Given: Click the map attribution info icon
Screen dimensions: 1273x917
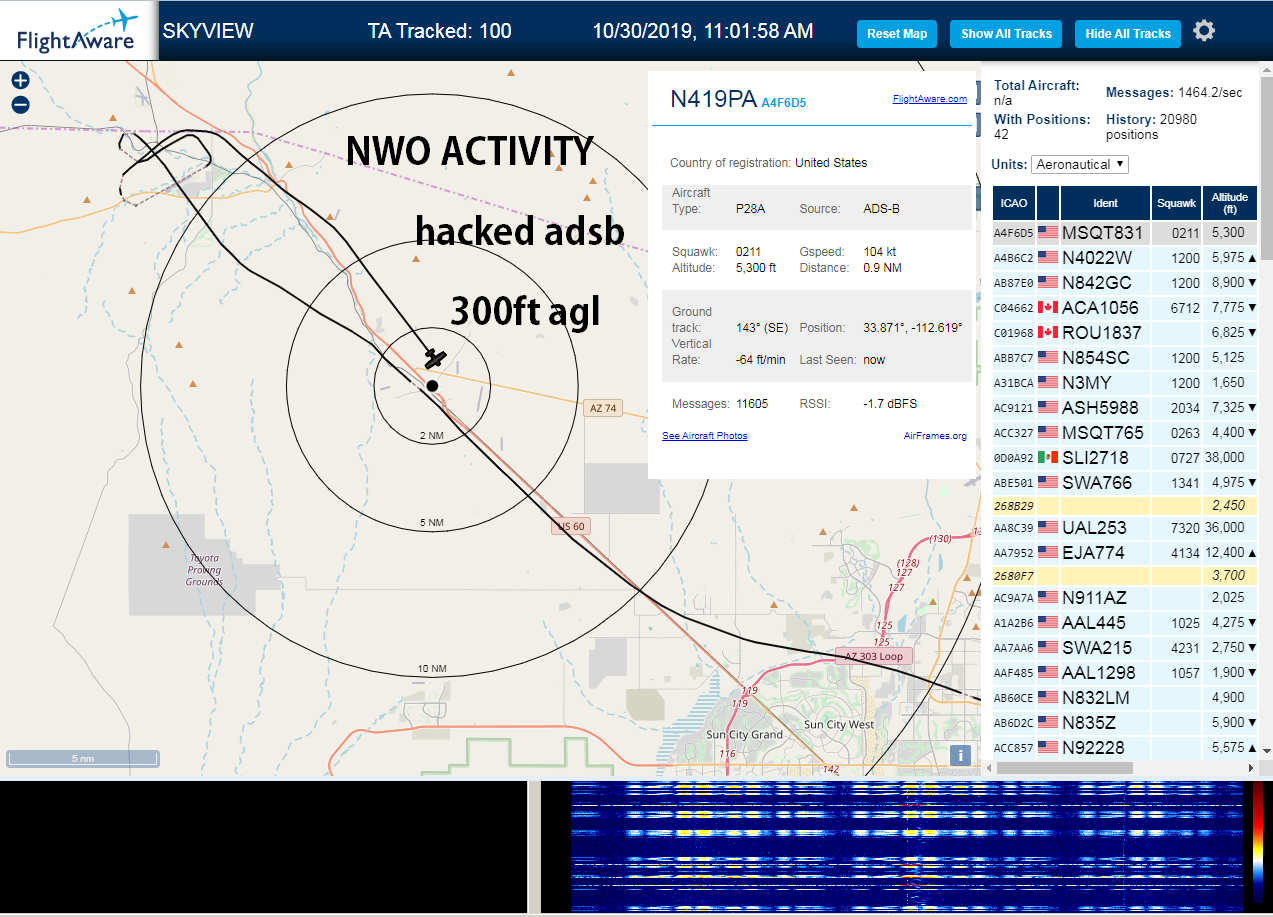Looking at the screenshot, I should [x=960, y=756].
